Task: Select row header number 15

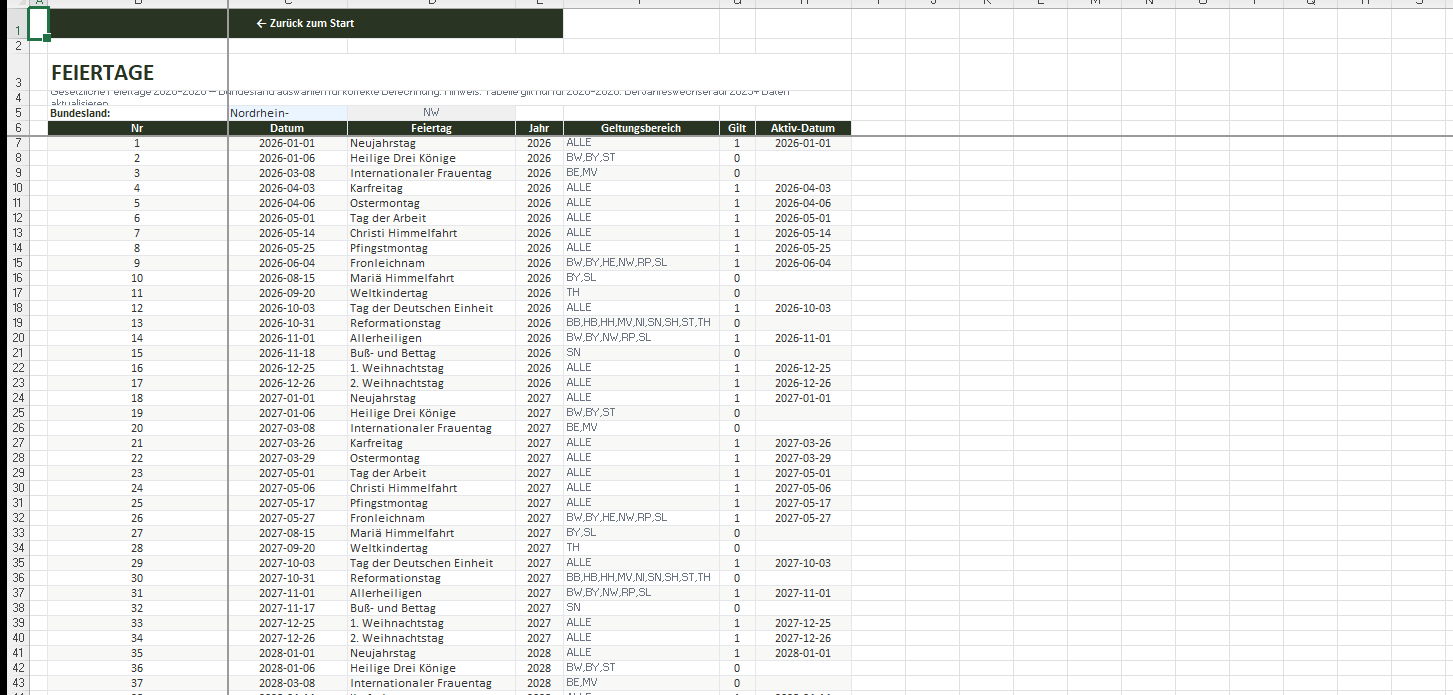Action: (x=18, y=263)
